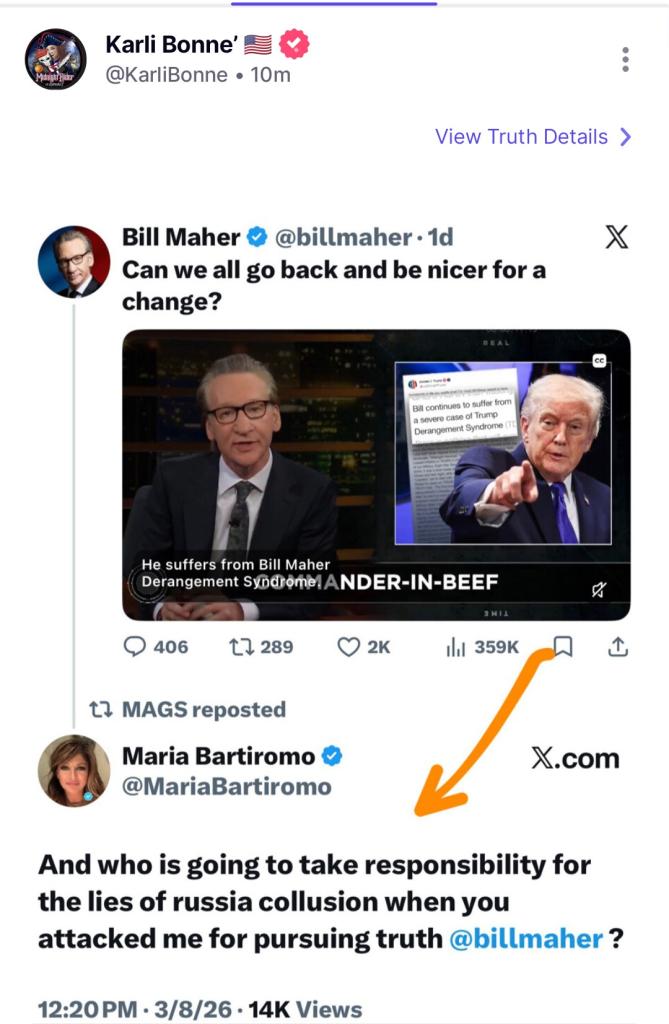Image resolution: width=669 pixels, height=1024 pixels.
Task: Click Bill Maher's blue verified badge
Action: 257,237
